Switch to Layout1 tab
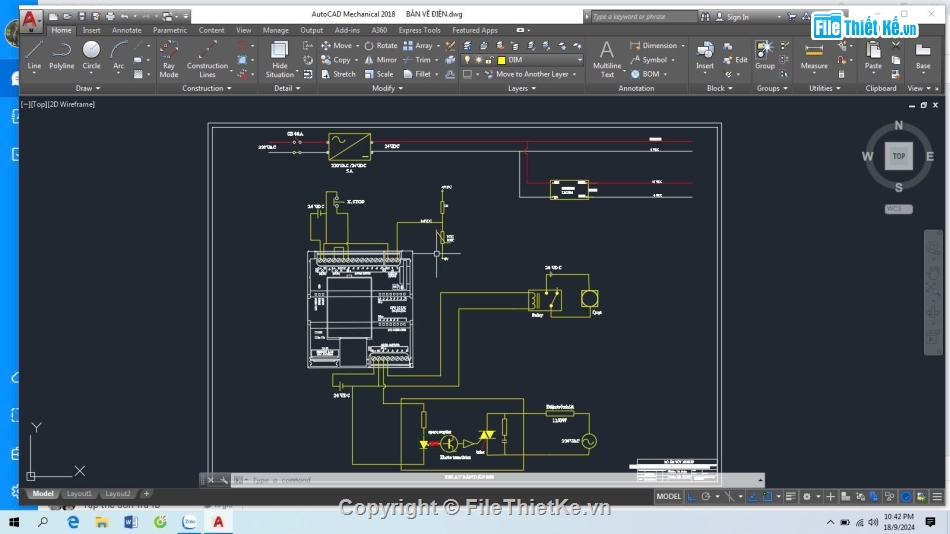Screen dimensions: 950x534 79,494
